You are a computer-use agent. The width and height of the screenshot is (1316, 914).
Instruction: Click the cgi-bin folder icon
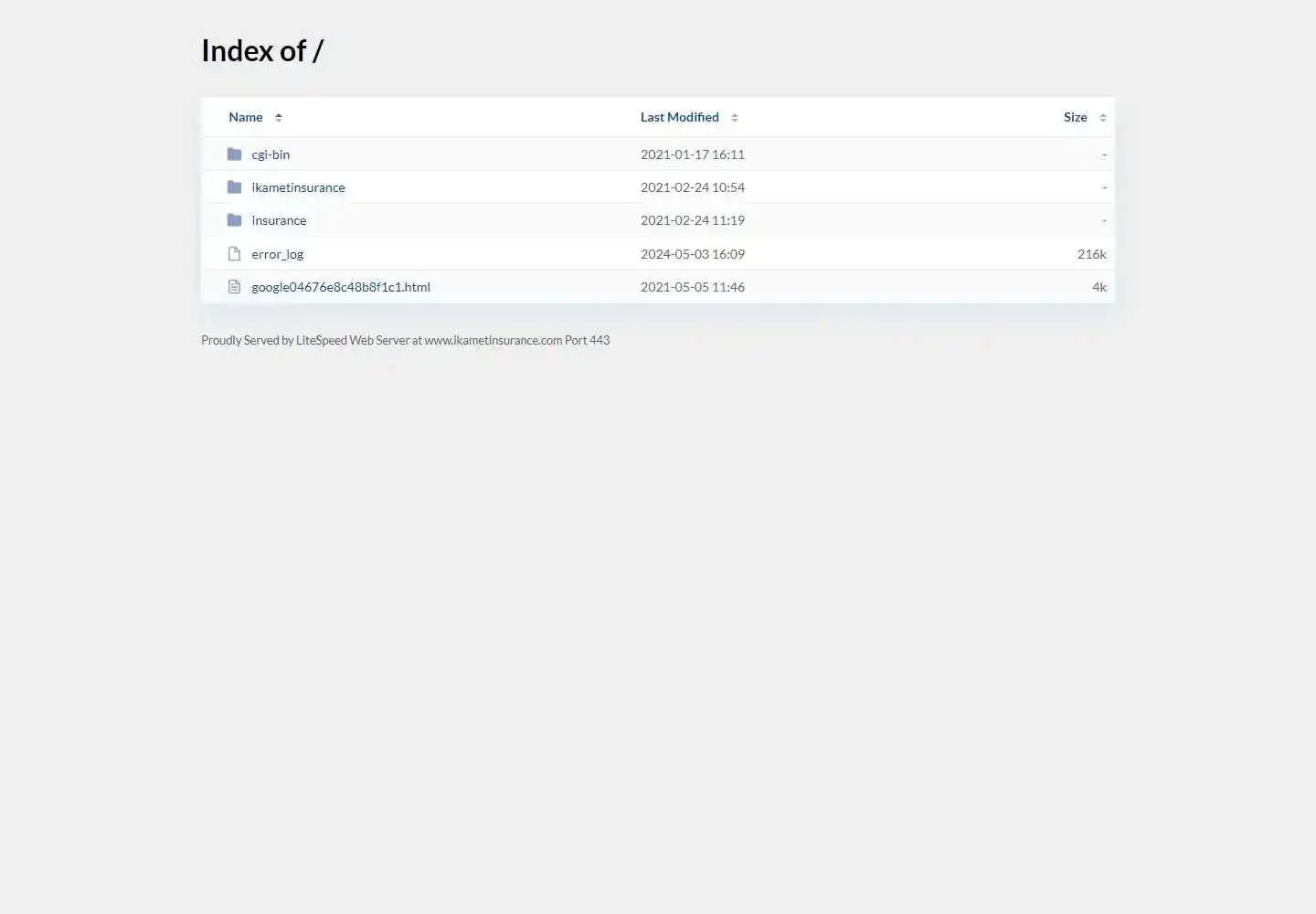coord(234,154)
